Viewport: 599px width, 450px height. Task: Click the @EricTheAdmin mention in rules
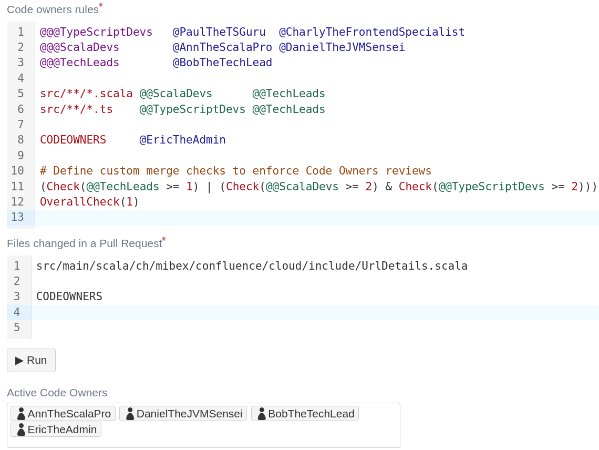coord(182,139)
